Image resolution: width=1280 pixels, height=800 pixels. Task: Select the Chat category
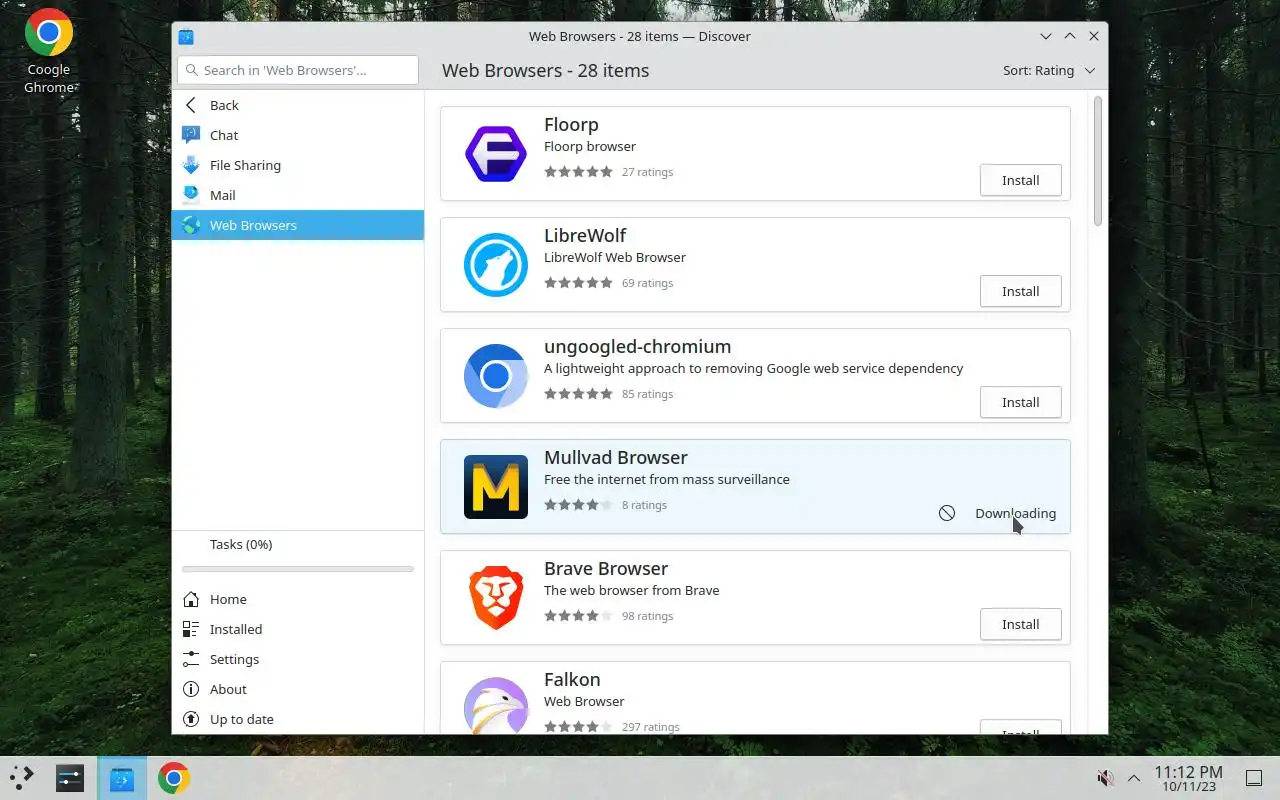coord(298,135)
